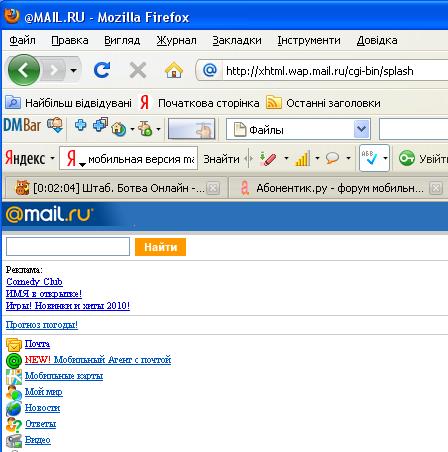
Task: Open the Інструменти menu
Action: click(309, 40)
